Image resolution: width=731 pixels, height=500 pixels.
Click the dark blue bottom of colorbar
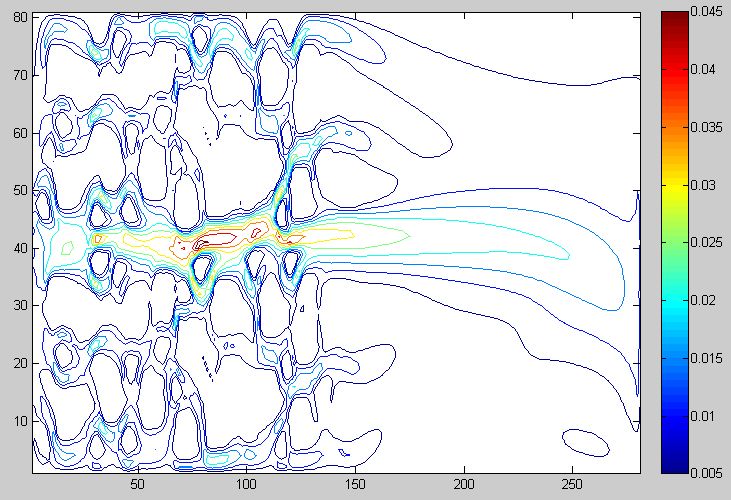click(x=676, y=463)
